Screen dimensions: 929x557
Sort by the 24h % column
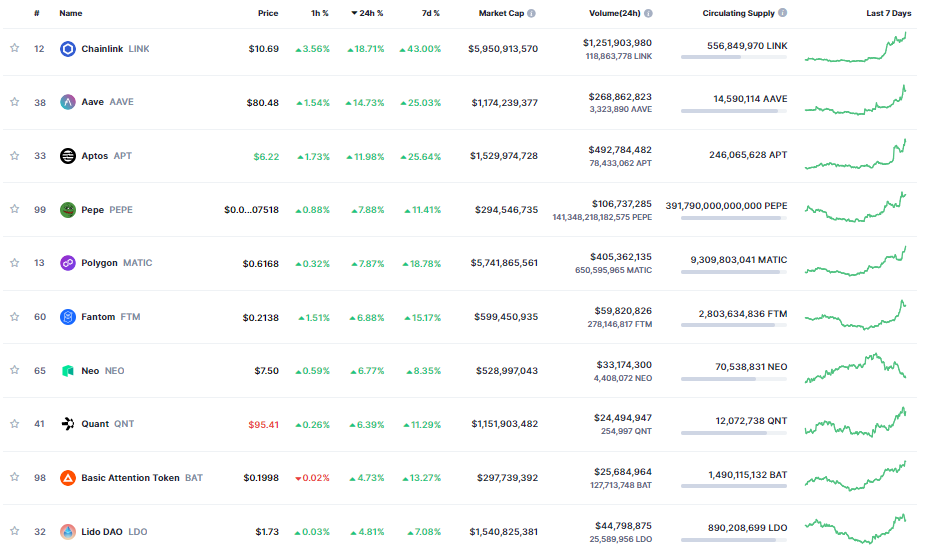[367, 13]
